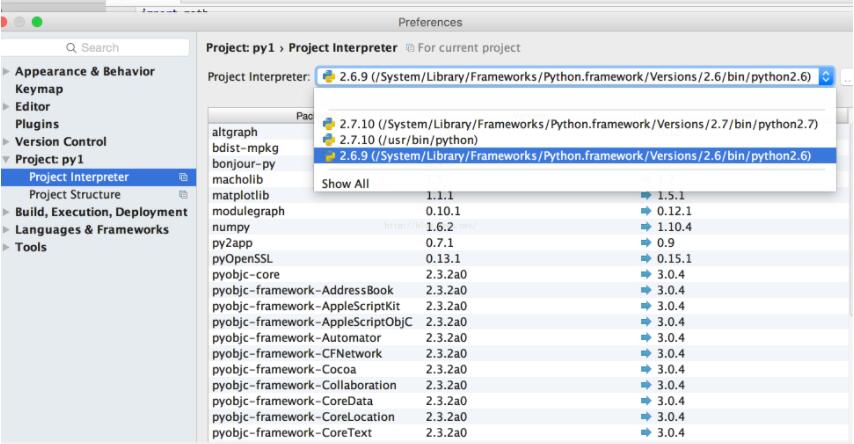This screenshot has height=444, width=854.
Task: Expand Appearance & Behavior settings group
Action: point(6,72)
